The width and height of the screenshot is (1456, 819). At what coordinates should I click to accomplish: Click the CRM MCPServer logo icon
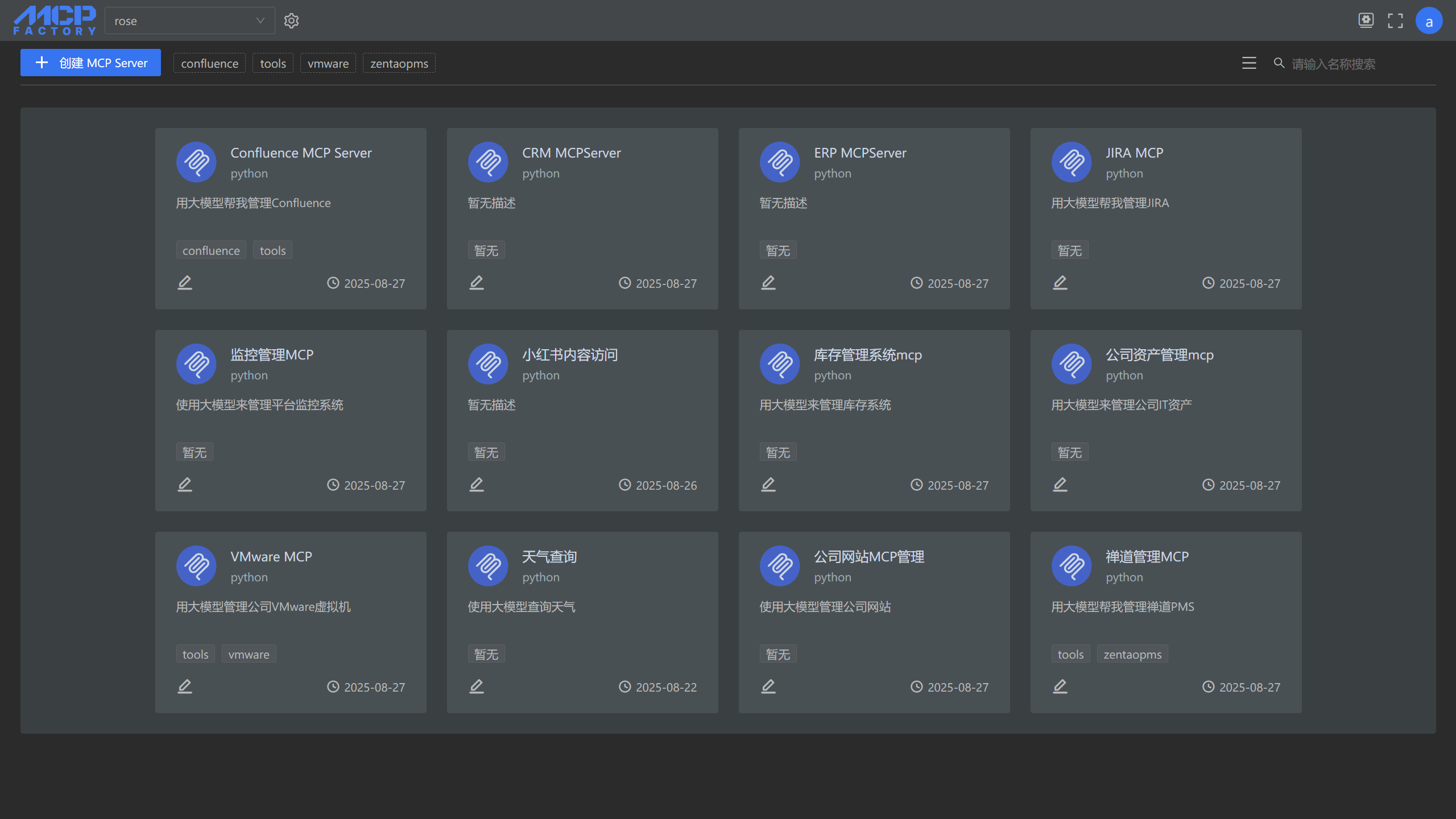[x=488, y=162]
